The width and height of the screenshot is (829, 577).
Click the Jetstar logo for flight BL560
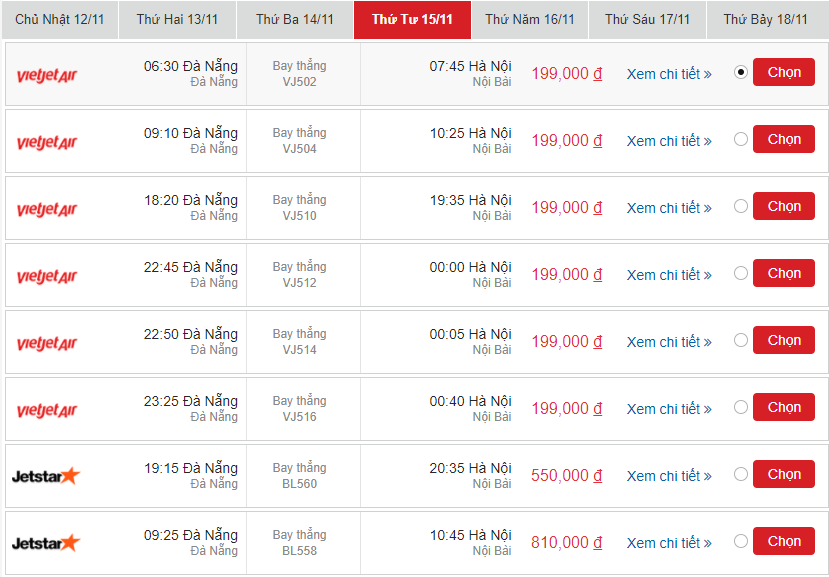(45, 476)
